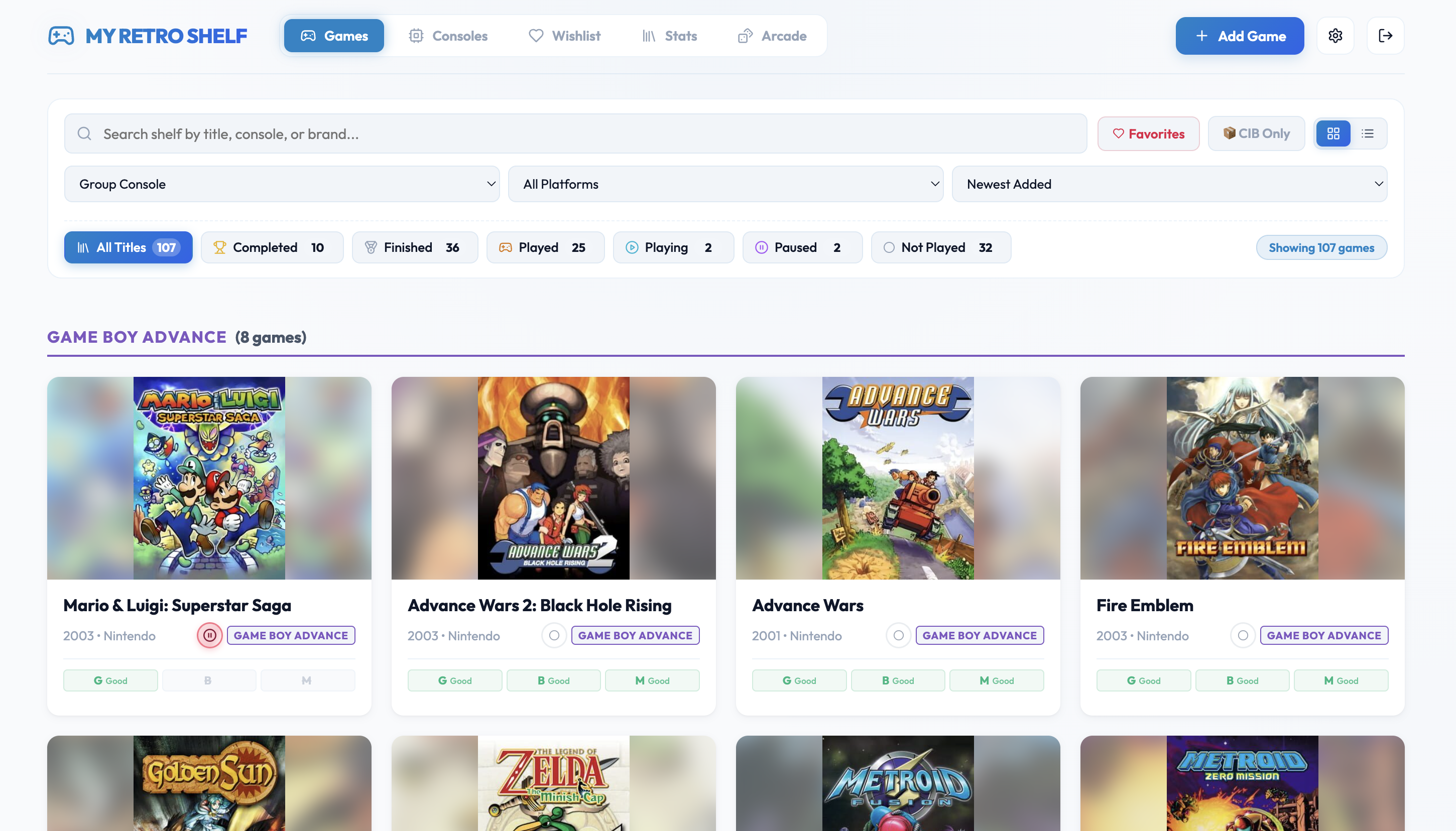Filter by Finished games

[x=415, y=247]
